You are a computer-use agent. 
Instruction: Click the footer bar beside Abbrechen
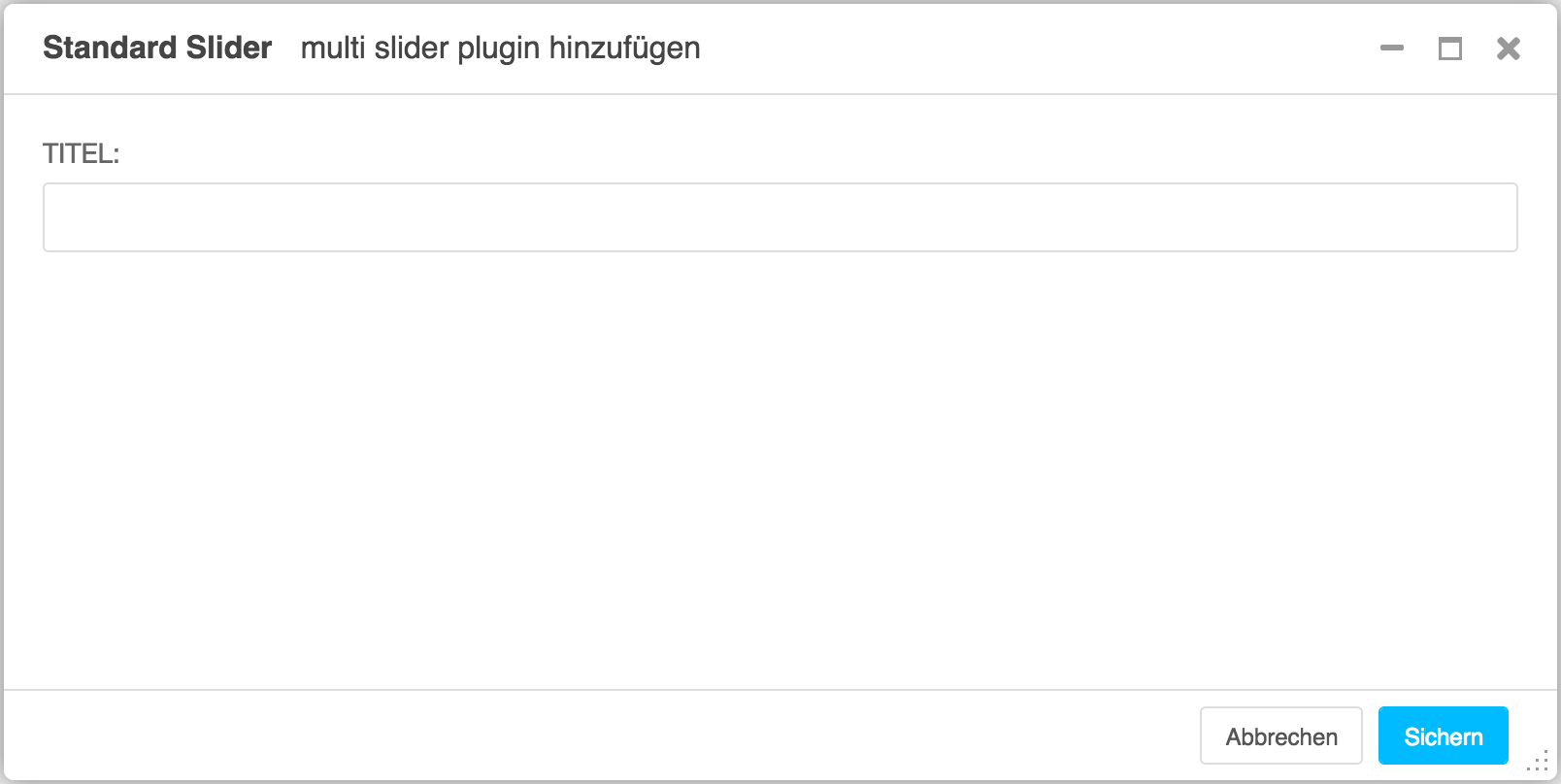[602, 735]
